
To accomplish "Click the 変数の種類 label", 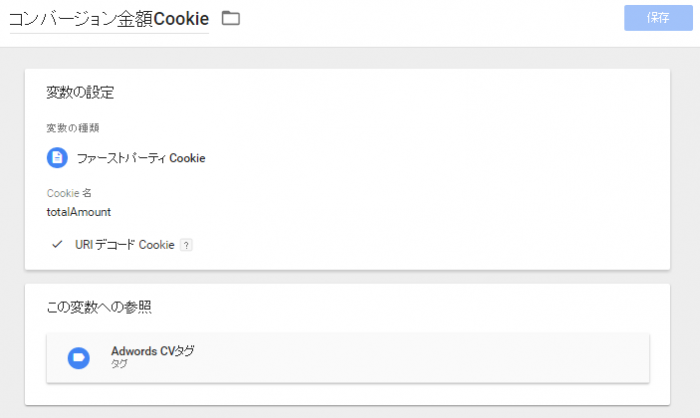I will [x=72, y=128].
